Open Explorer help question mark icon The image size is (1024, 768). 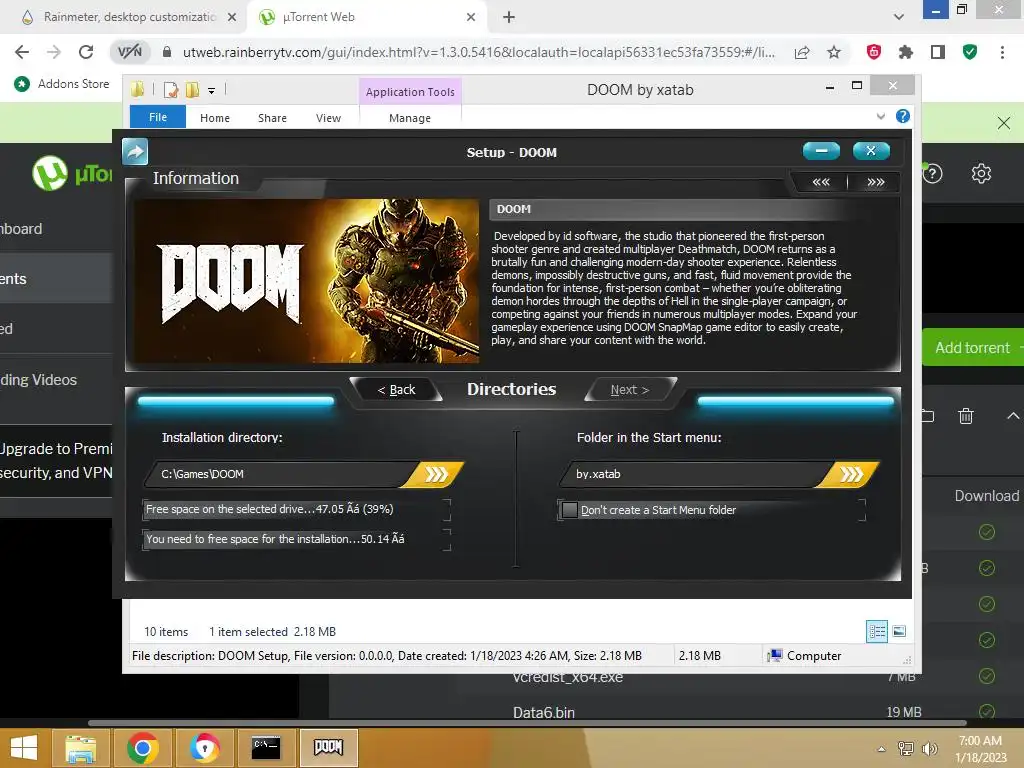(x=903, y=116)
